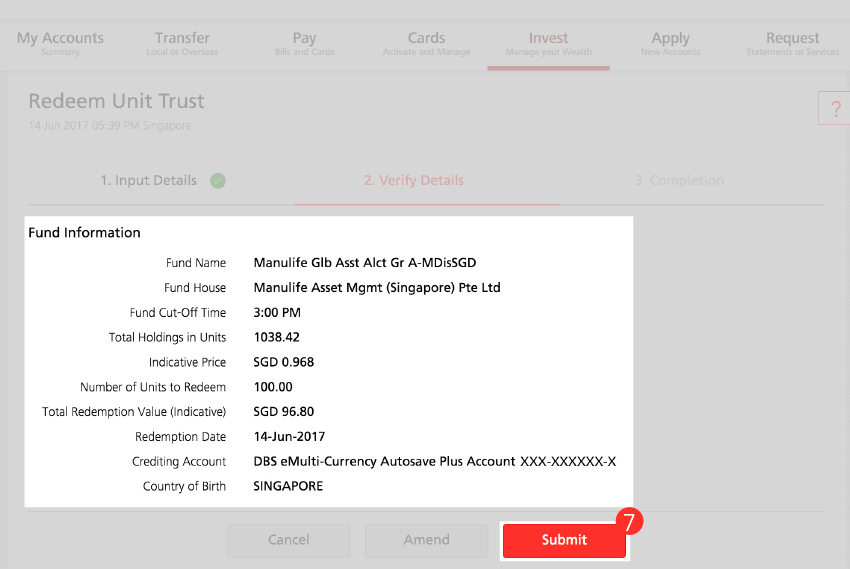Click the Crediting Account label

click(179, 462)
